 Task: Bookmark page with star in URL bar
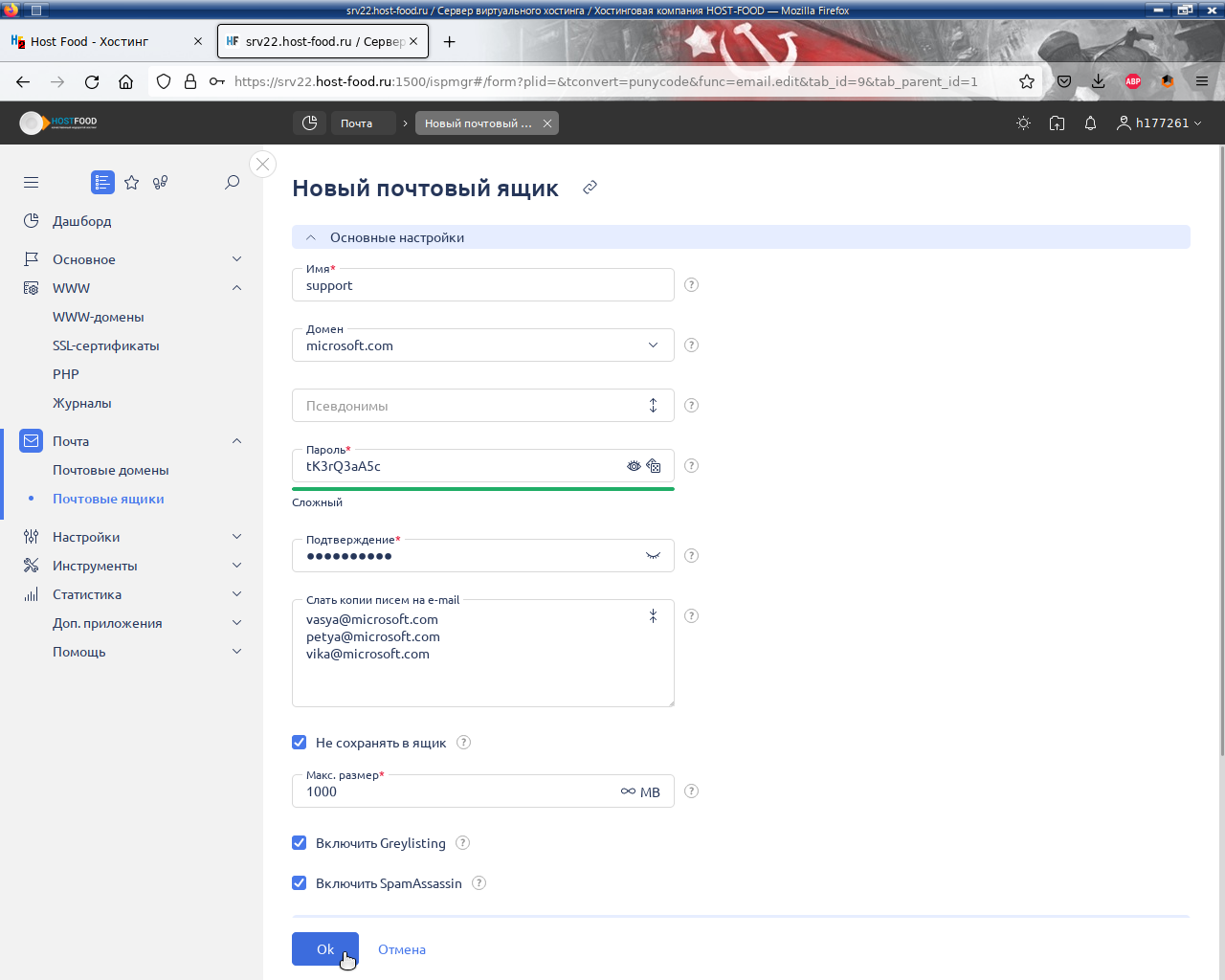coord(1027,81)
